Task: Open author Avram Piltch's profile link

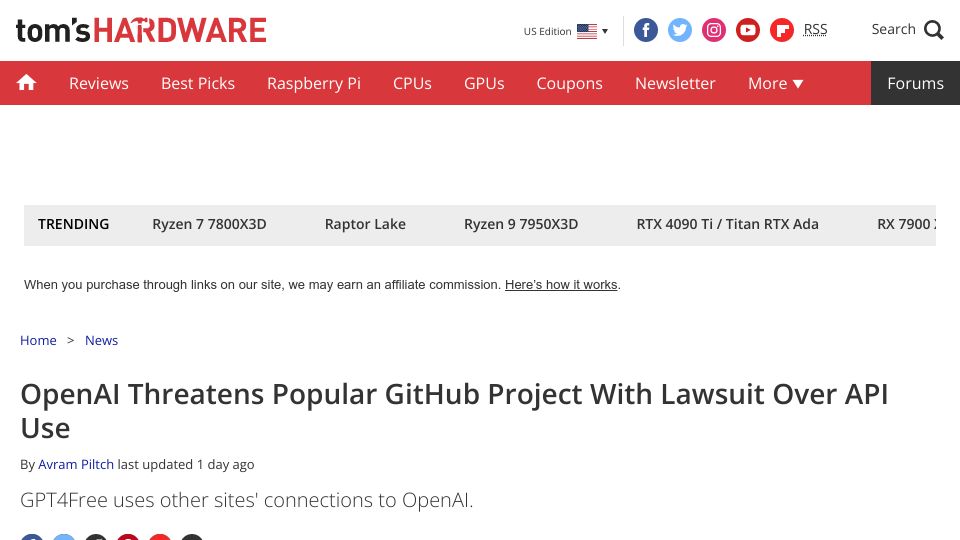Action: click(76, 465)
